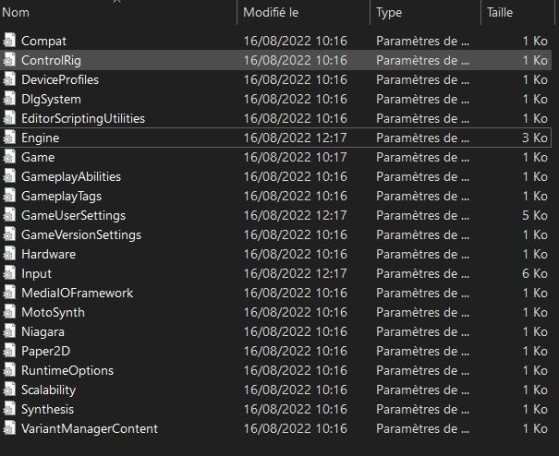Click the Niagara file icon
This screenshot has width=559, height=456.
coord(10,331)
